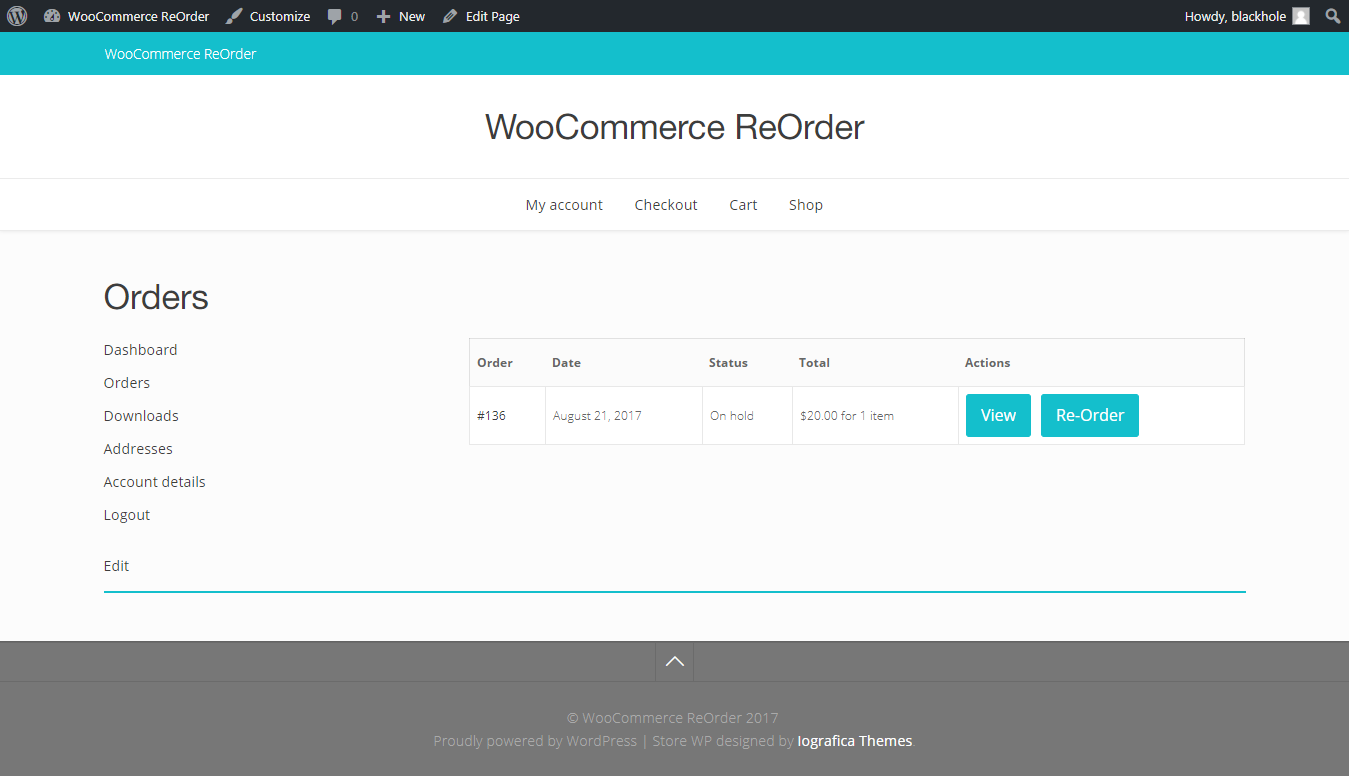Select Checkout in the navigation menu
Viewport: 1349px width, 776px height.
[x=666, y=204]
